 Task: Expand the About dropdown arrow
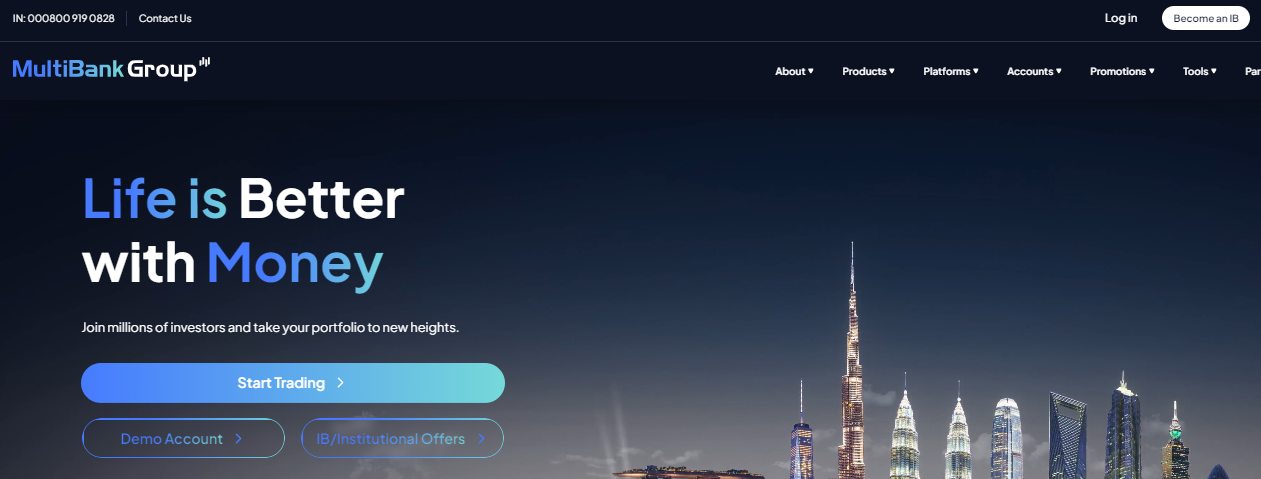(811, 71)
